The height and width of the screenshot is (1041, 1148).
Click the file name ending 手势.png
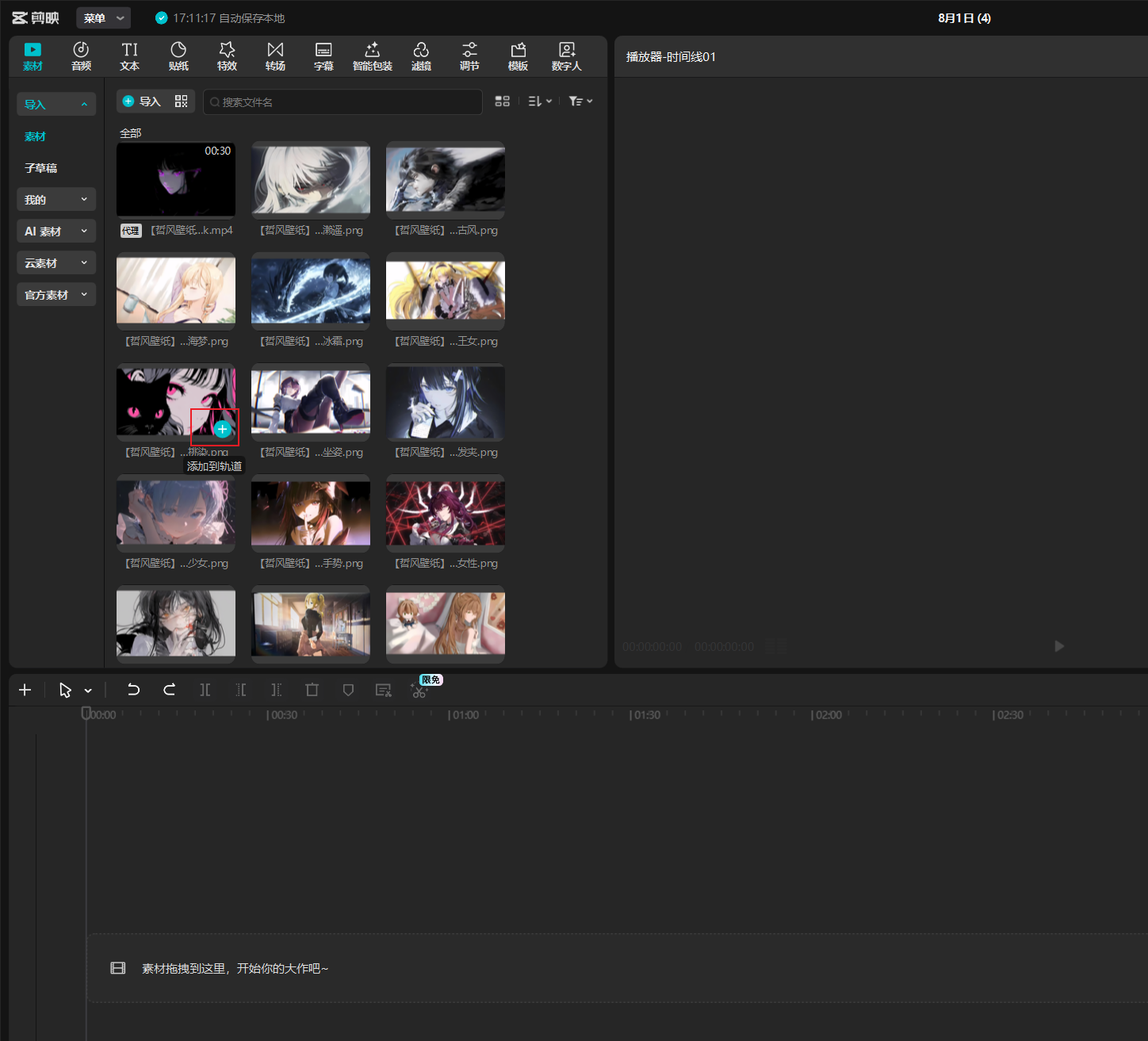[x=311, y=563]
